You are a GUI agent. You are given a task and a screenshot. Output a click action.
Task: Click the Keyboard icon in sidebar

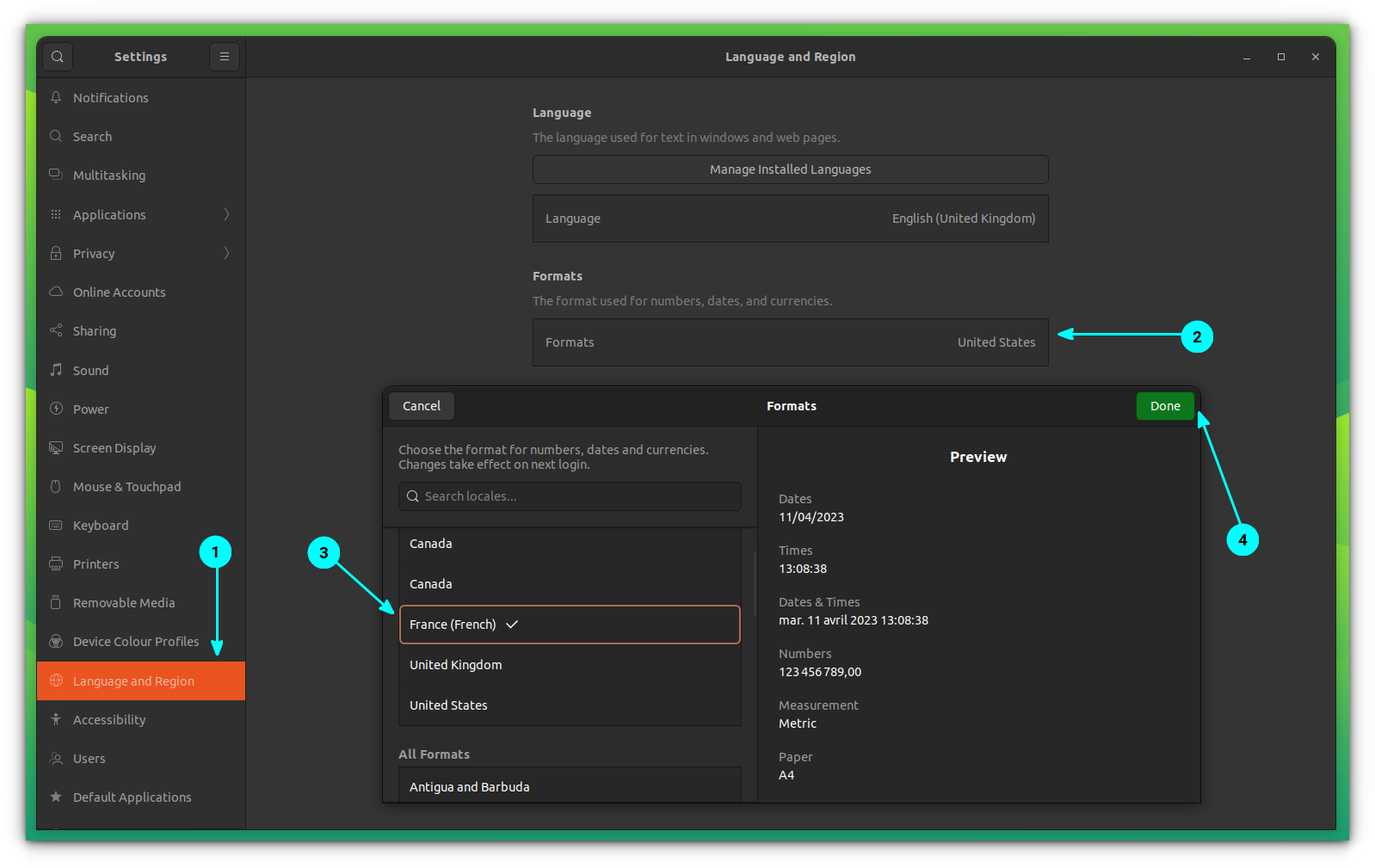coord(56,525)
